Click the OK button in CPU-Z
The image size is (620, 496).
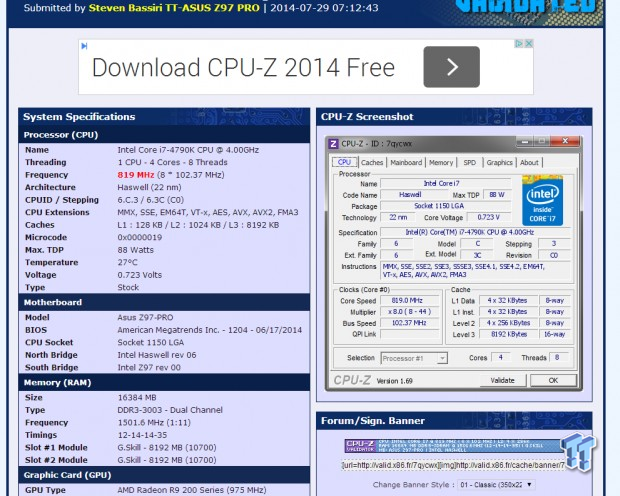click(553, 381)
